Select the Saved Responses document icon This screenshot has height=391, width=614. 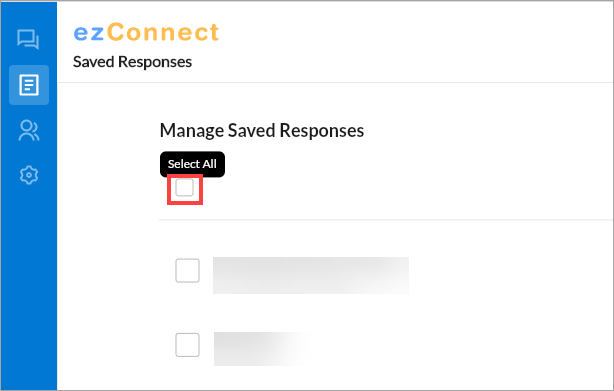coord(29,85)
